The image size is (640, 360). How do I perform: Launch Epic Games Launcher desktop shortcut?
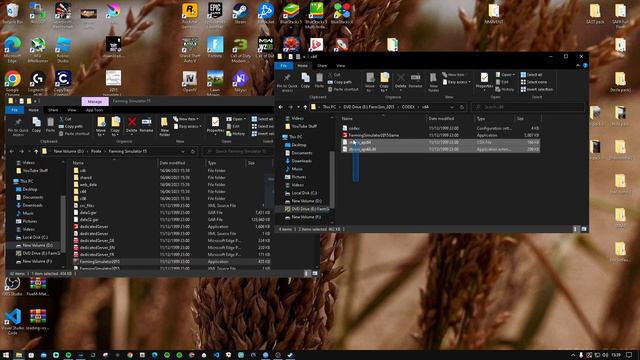215,14
